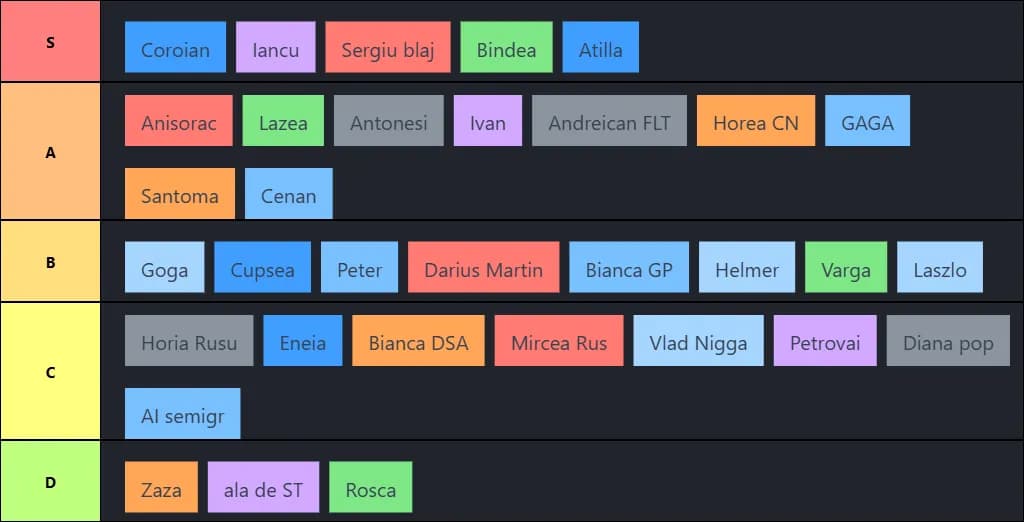The image size is (1024, 522).
Task: Choose the purple Petrovai tile
Action: (x=825, y=342)
